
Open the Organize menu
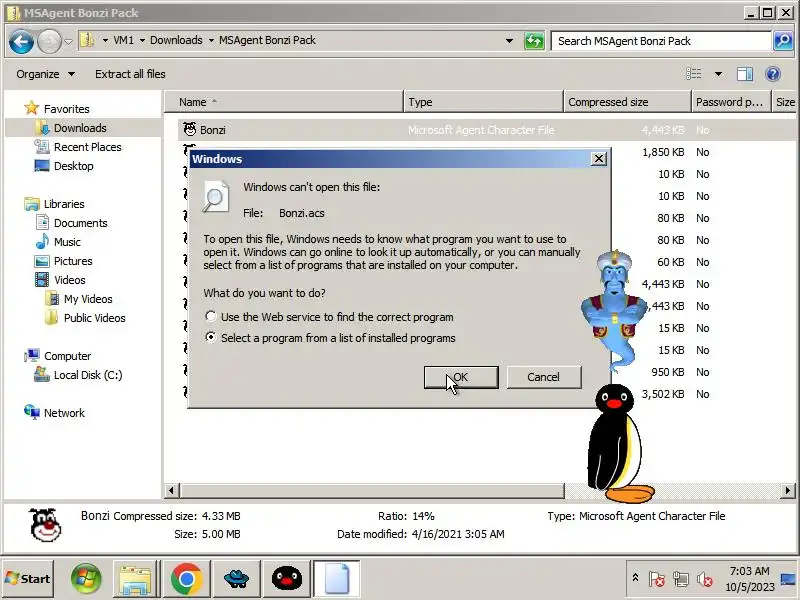tap(45, 74)
